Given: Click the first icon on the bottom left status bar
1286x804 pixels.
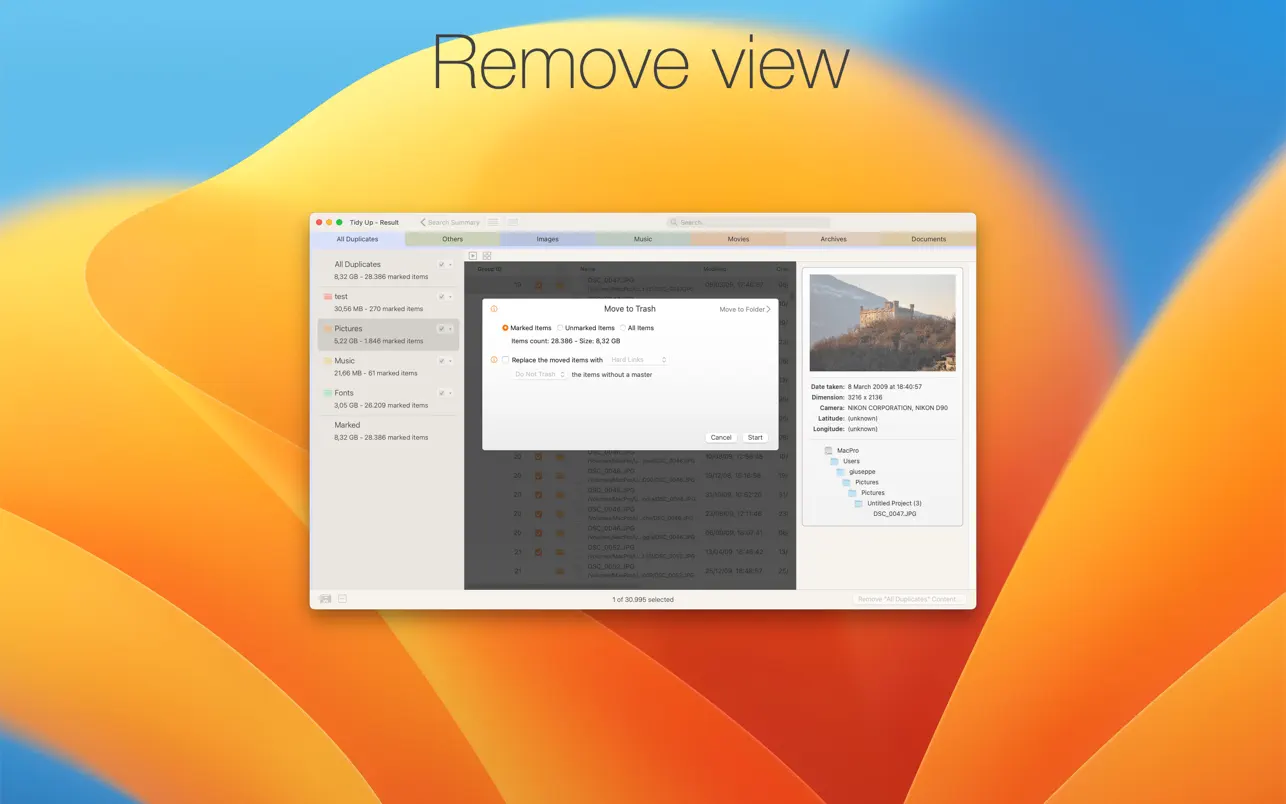Looking at the screenshot, I should coord(325,599).
